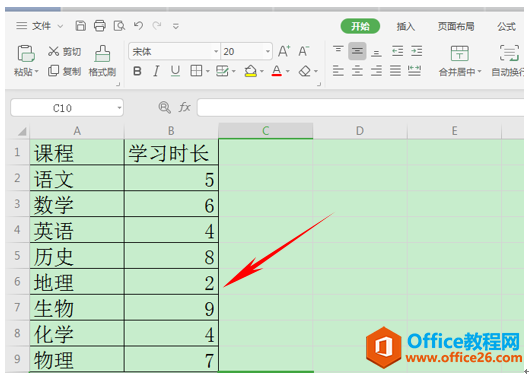The image size is (529, 375).
Task: Click the Undo arrow
Action: [139, 26]
